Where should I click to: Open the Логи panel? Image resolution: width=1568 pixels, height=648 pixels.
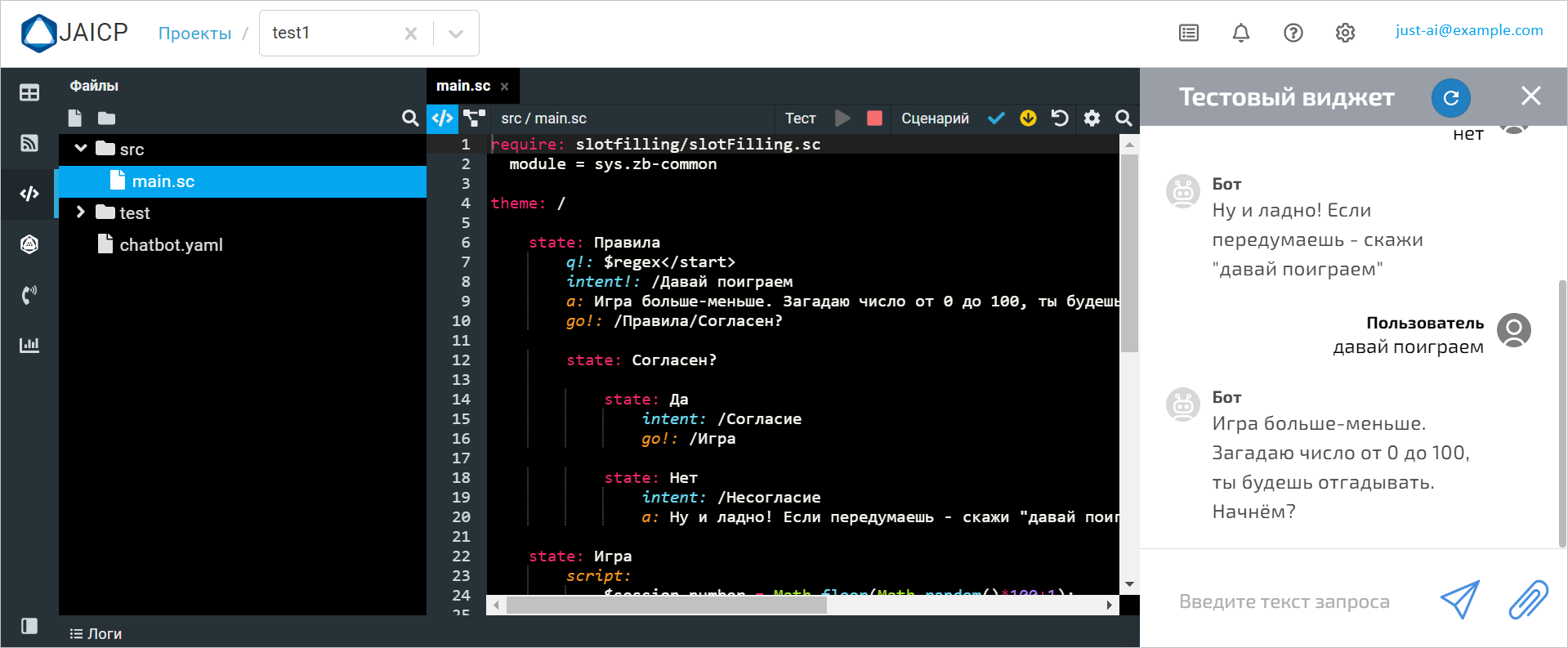point(96,633)
